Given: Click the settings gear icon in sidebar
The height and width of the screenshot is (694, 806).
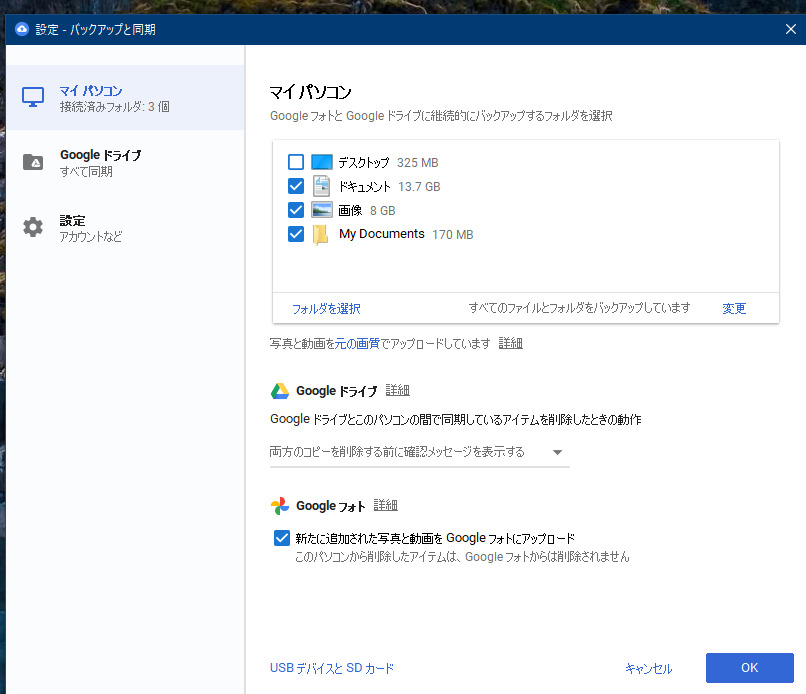Looking at the screenshot, I should [x=33, y=227].
